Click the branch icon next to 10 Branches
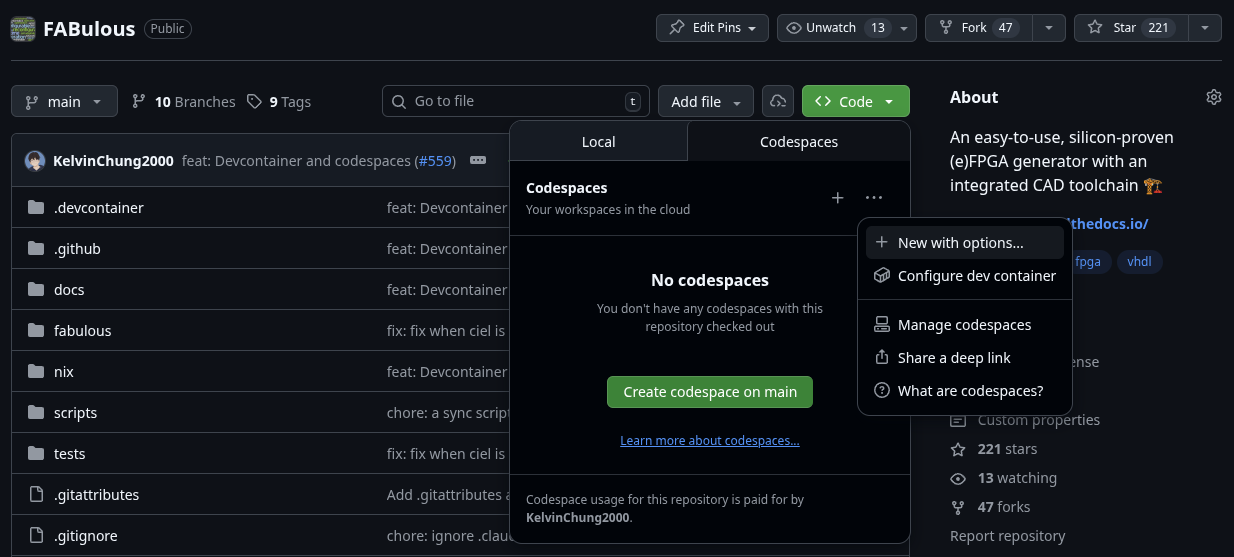This screenshot has width=1234, height=557. point(138,101)
